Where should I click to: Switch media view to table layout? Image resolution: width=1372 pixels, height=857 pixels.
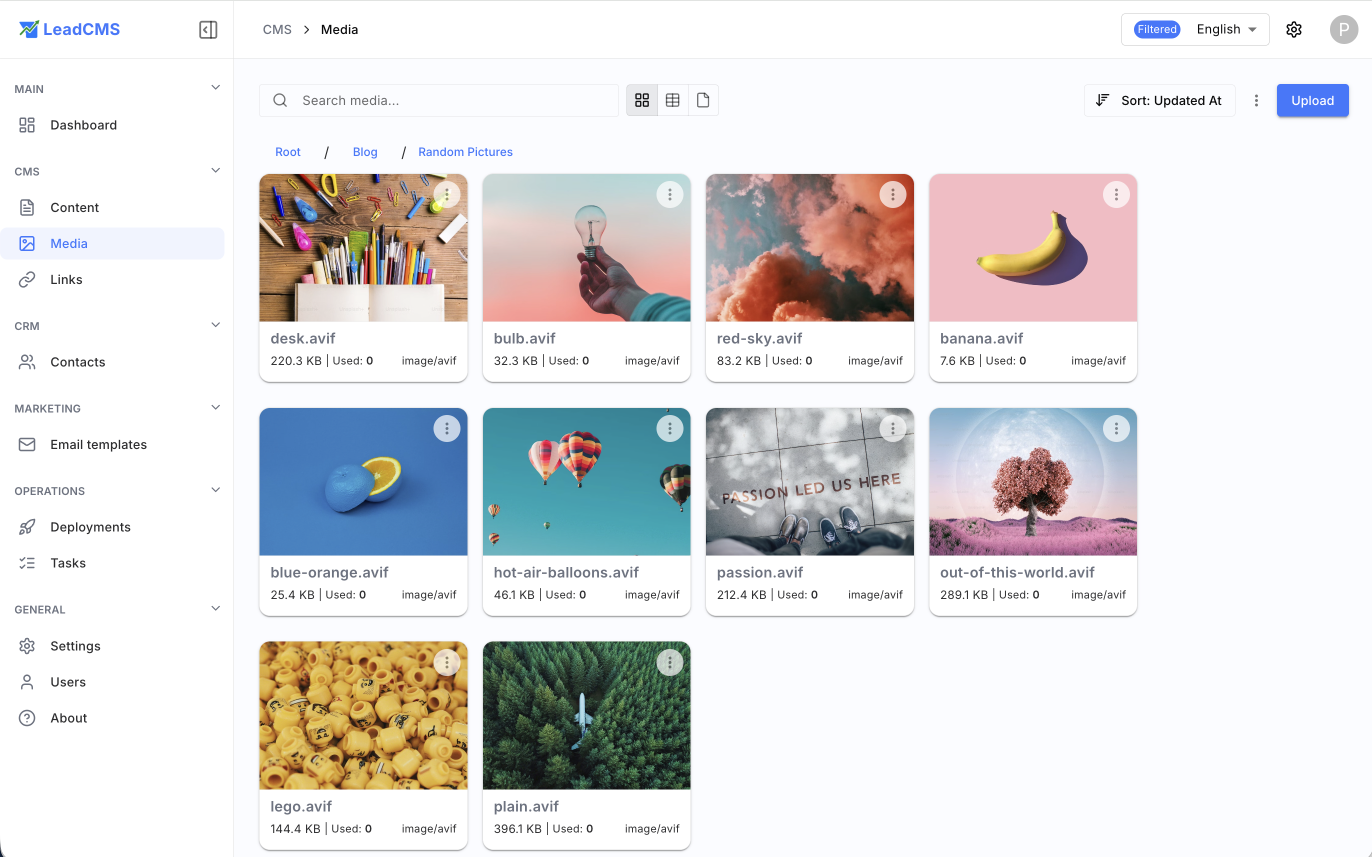tap(673, 100)
